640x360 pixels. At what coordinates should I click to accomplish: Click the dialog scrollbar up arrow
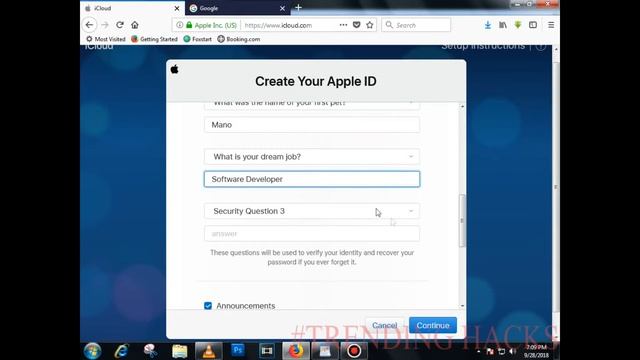pyautogui.click(x=462, y=107)
